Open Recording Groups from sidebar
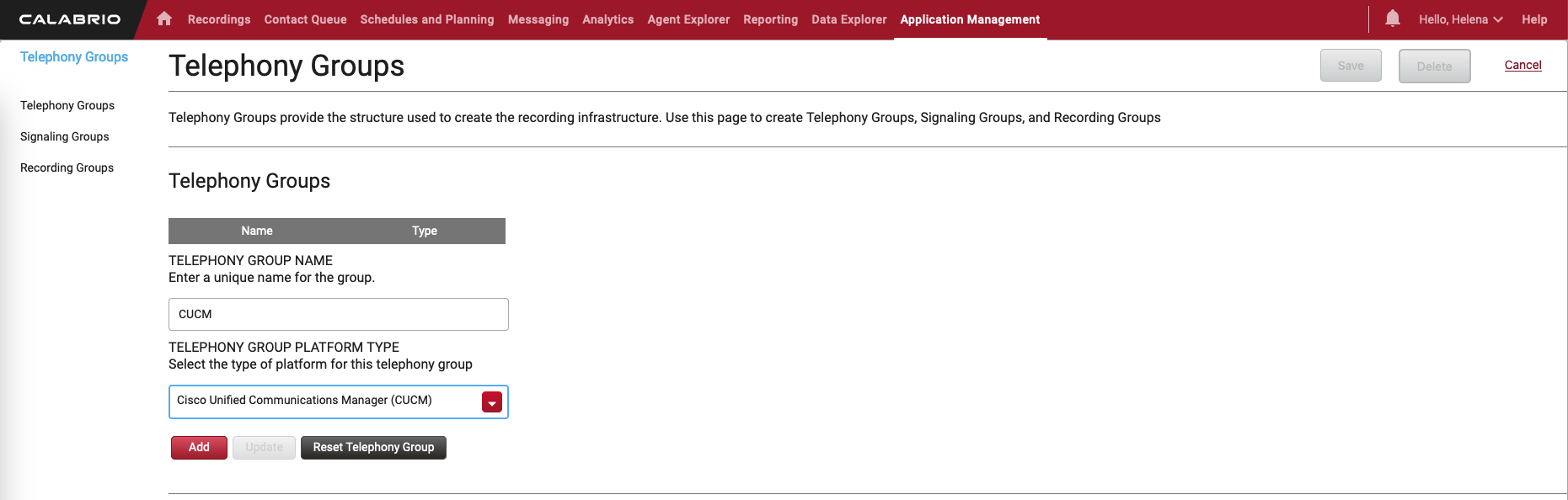Screen dimensions: 1568x500 [x=67, y=168]
